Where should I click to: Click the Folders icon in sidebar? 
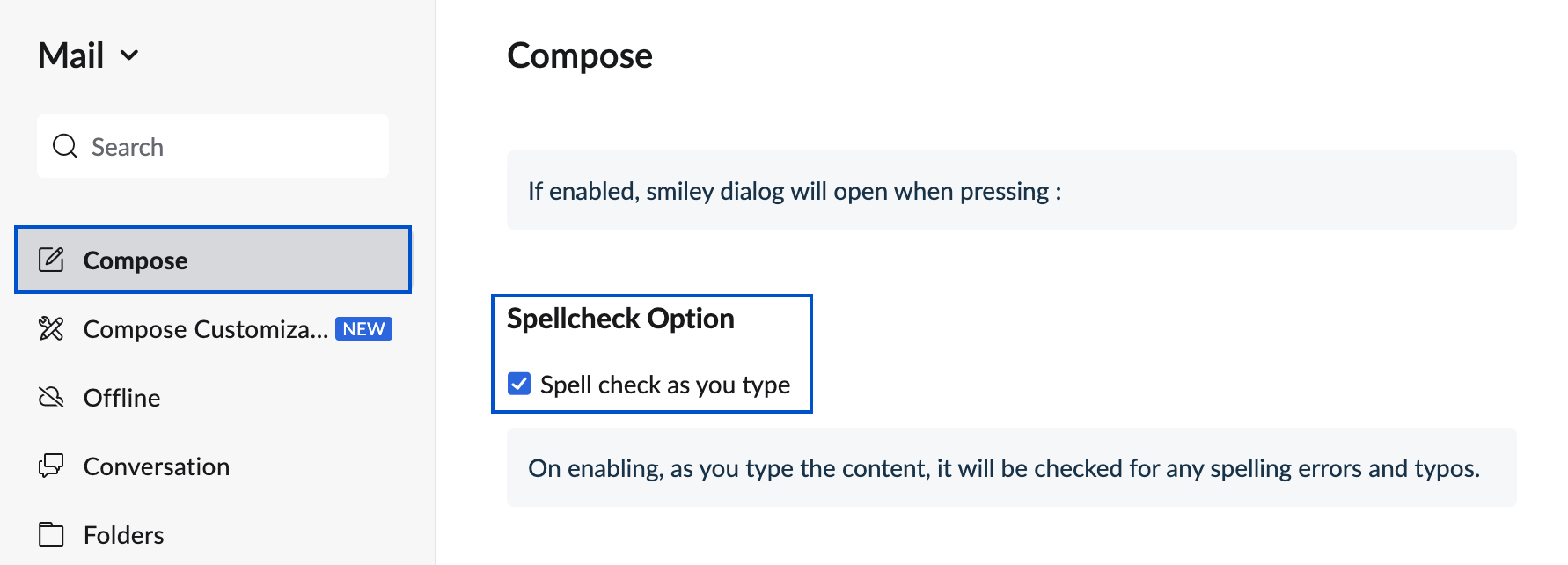[x=51, y=534]
